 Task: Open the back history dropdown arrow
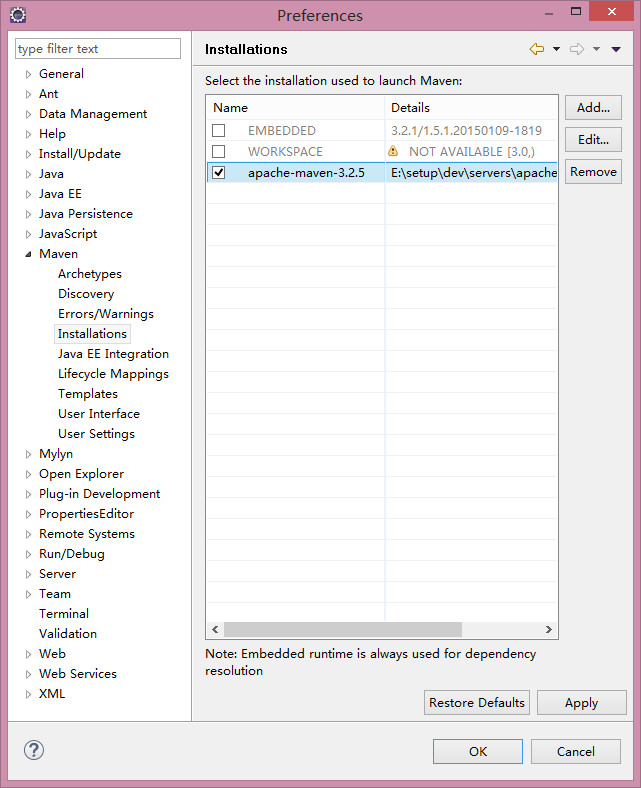pos(556,49)
